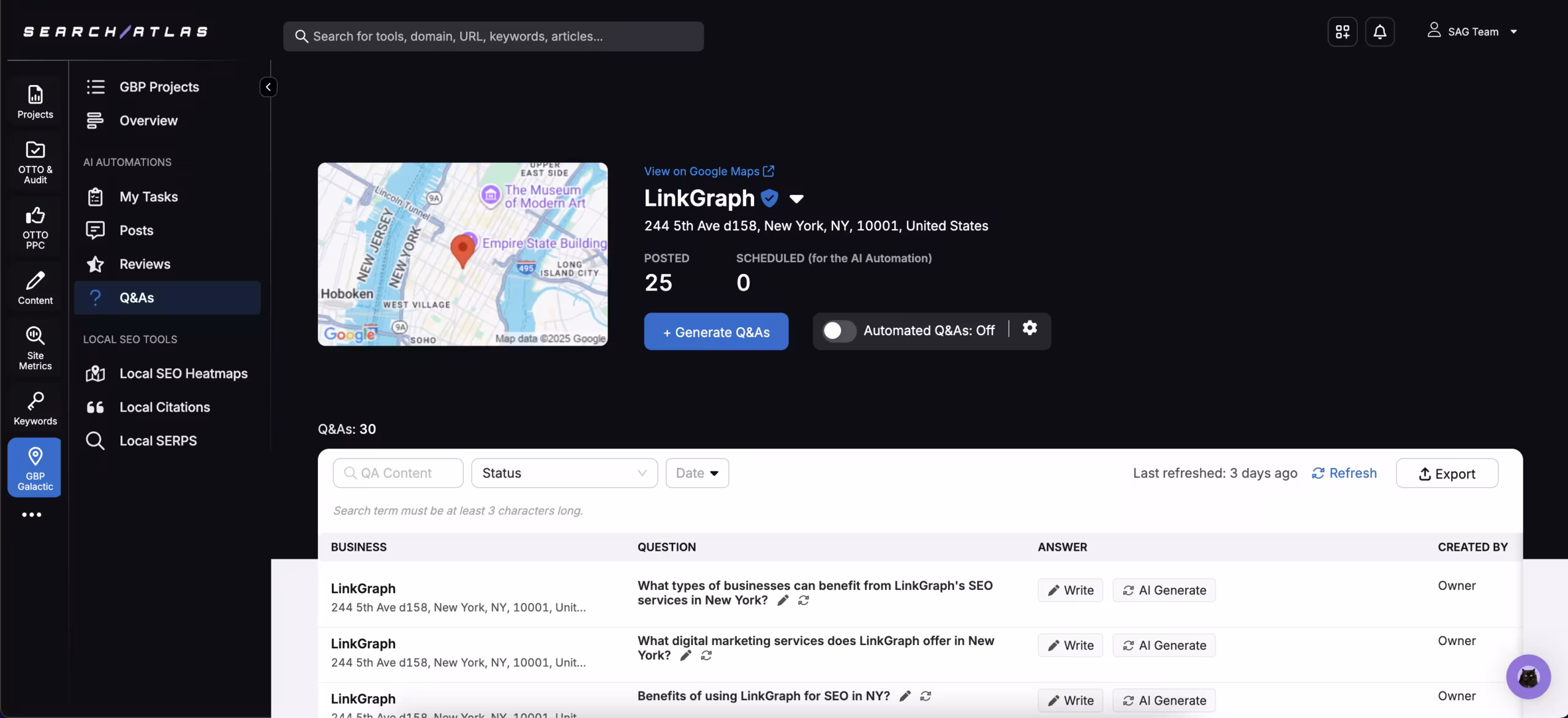Click the apps grid icon in header

[1342, 32]
